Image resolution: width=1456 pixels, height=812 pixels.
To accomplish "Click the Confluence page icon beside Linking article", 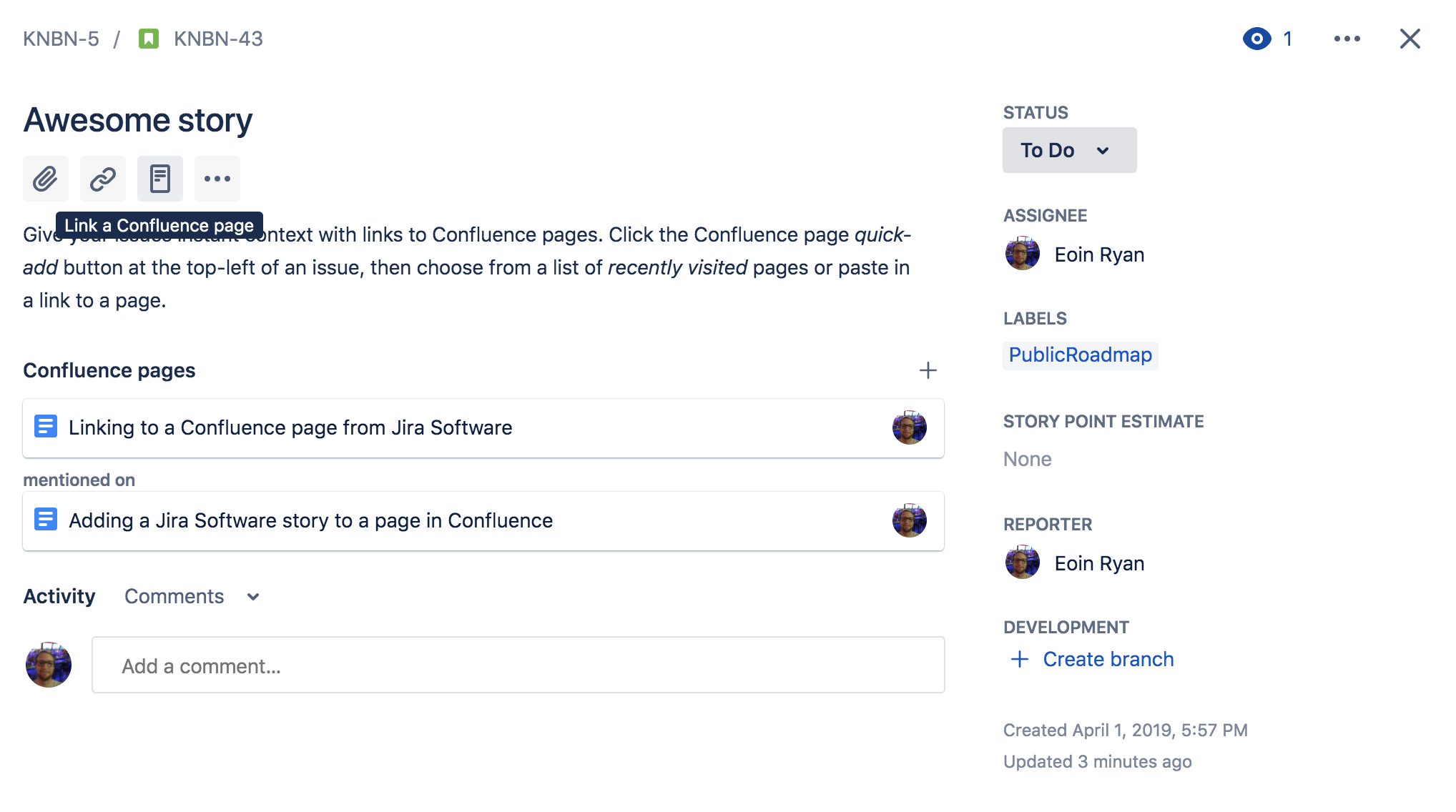I will point(46,427).
